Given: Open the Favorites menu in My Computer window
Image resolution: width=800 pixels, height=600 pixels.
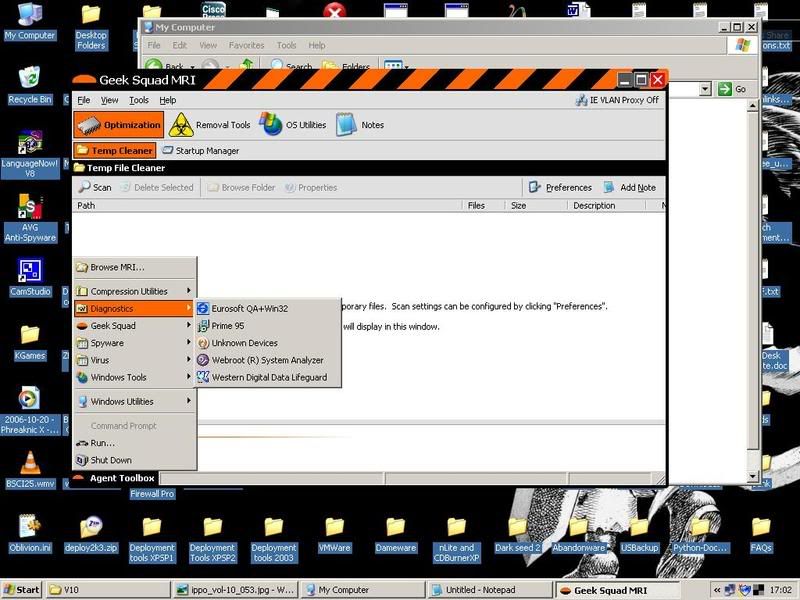Looking at the screenshot, I should click(246, 45).
